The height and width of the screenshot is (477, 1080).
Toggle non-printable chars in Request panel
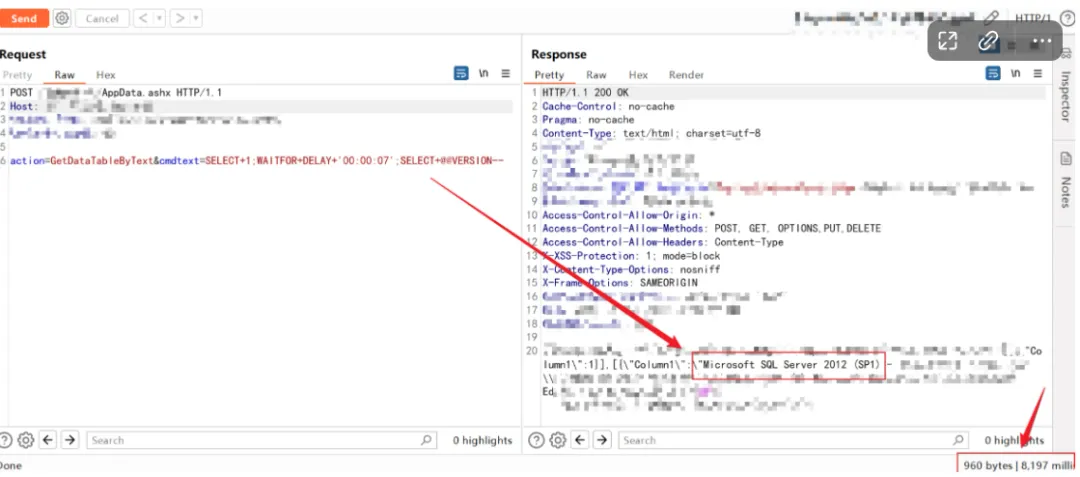484,74
